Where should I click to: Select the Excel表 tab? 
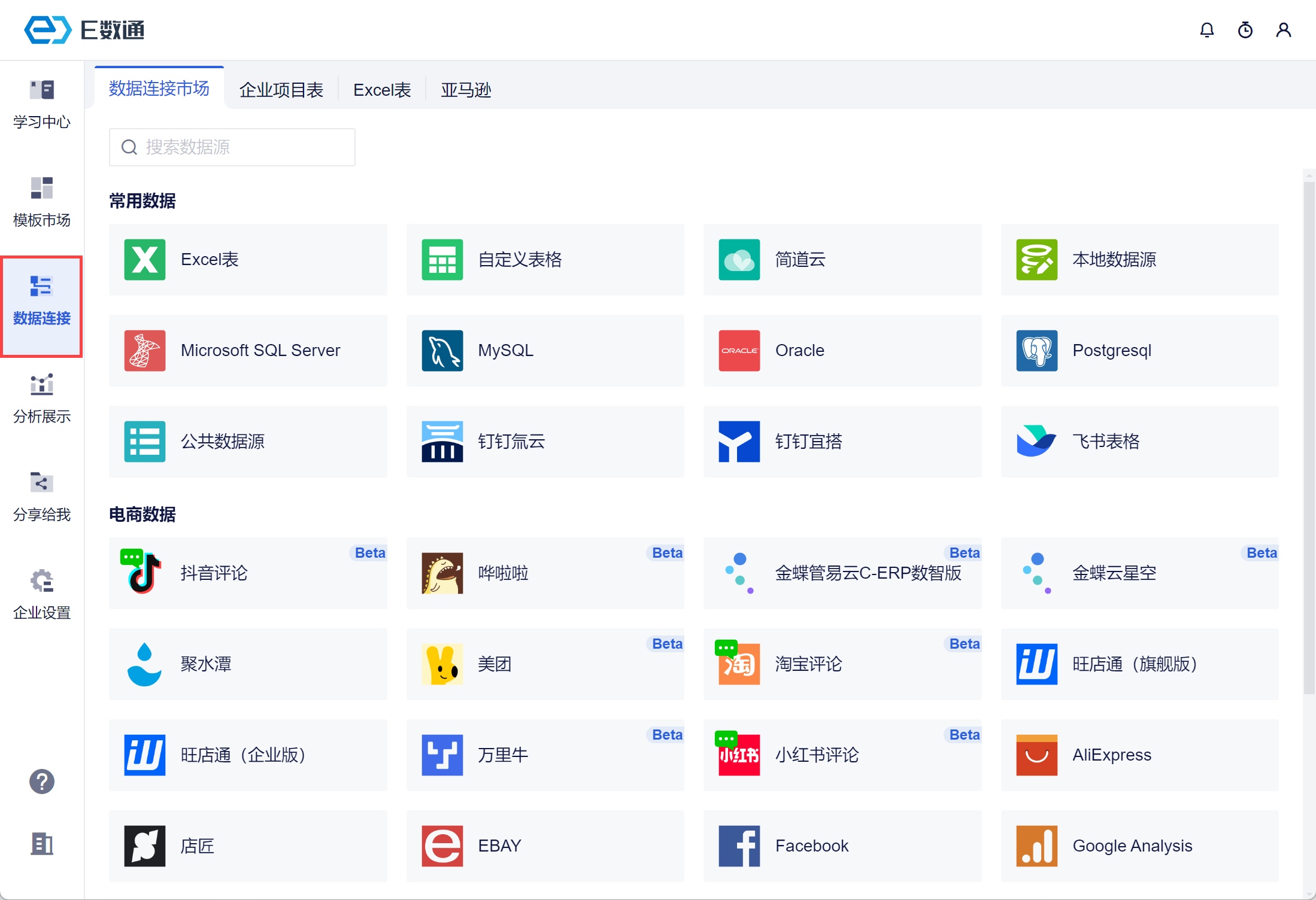(x=382, y=90)
